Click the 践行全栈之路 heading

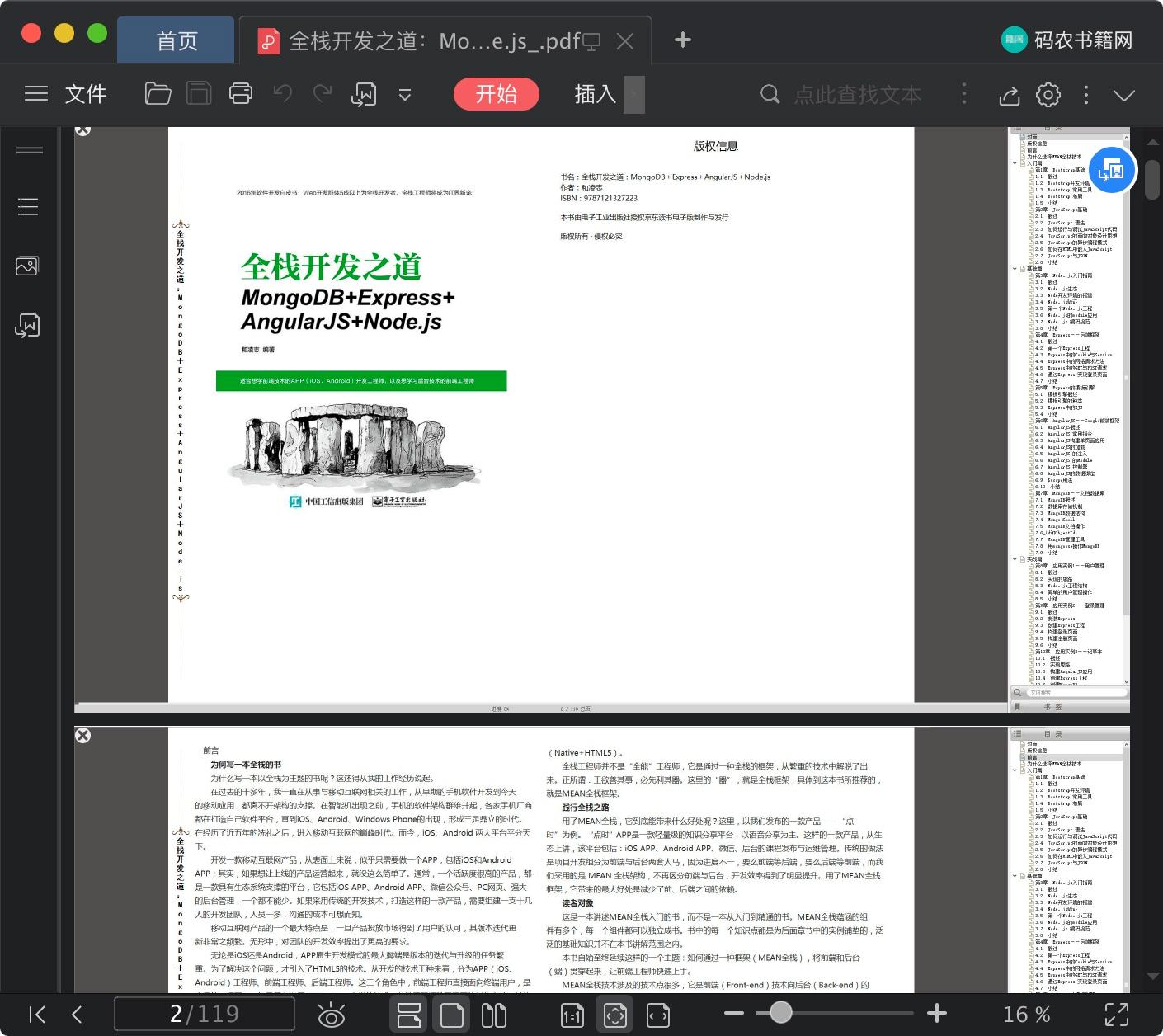(586, 807)
